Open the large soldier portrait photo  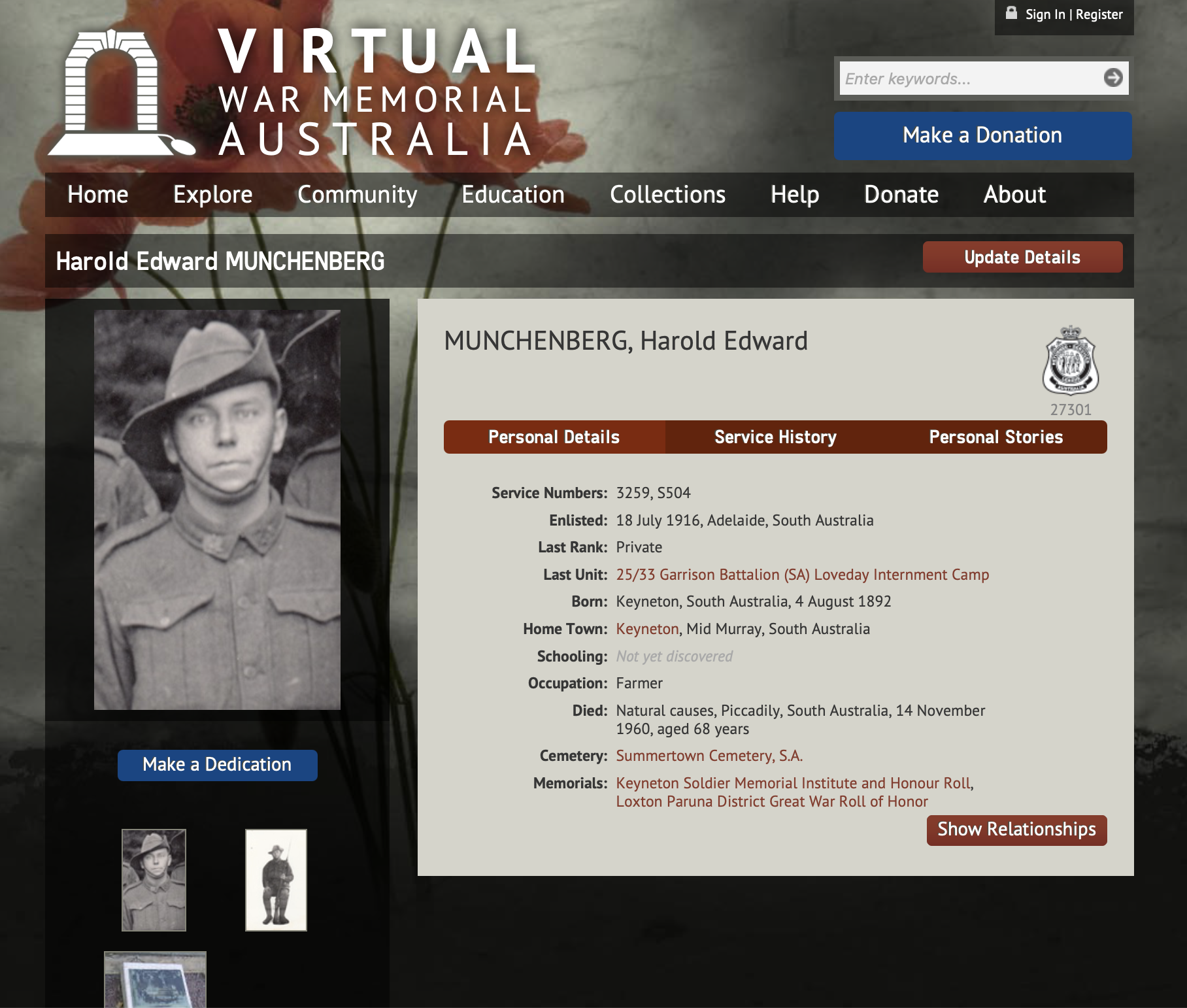(x=217, y=510)
